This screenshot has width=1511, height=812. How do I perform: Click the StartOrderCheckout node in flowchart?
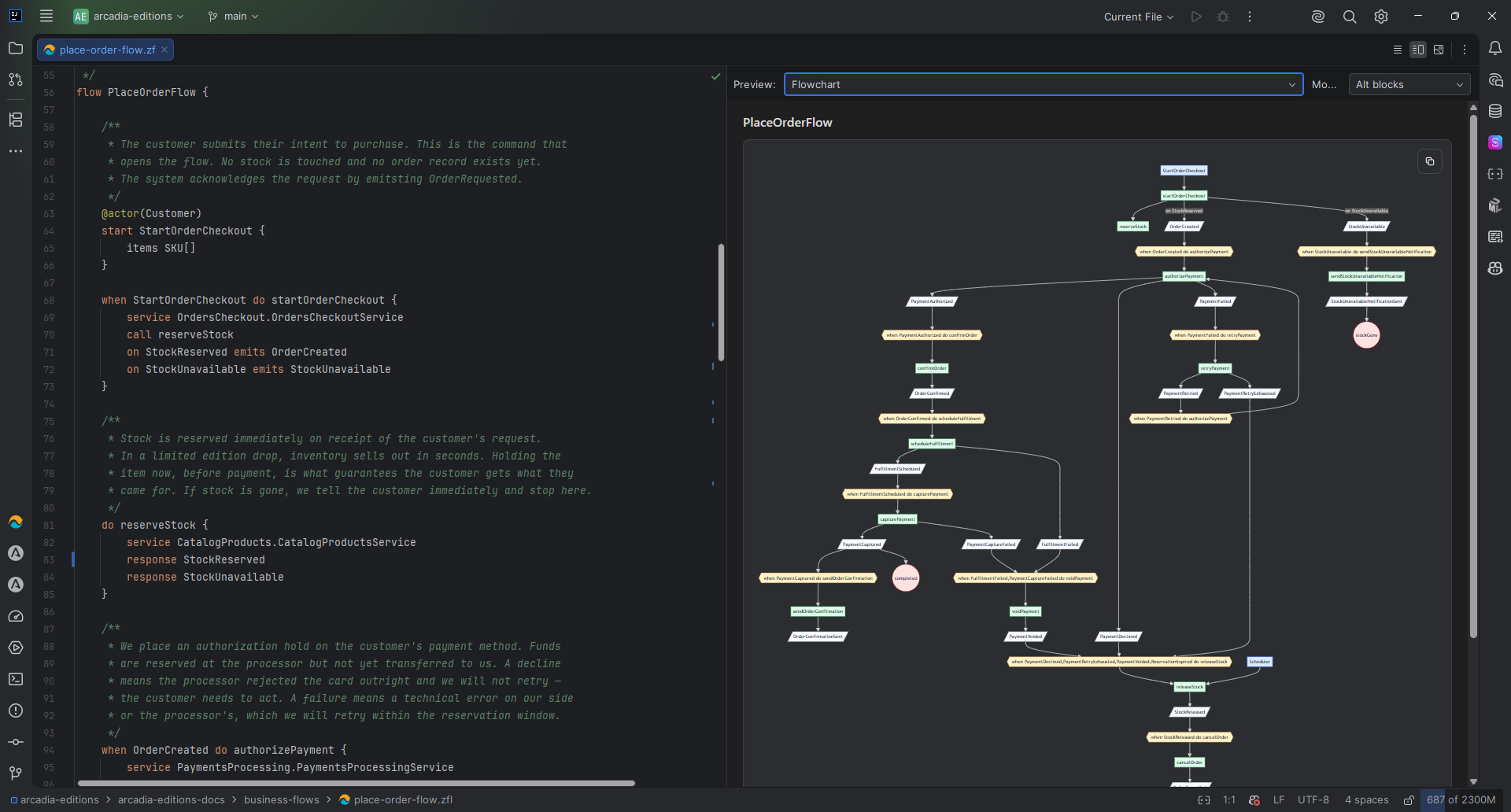tap(1184, 171)
